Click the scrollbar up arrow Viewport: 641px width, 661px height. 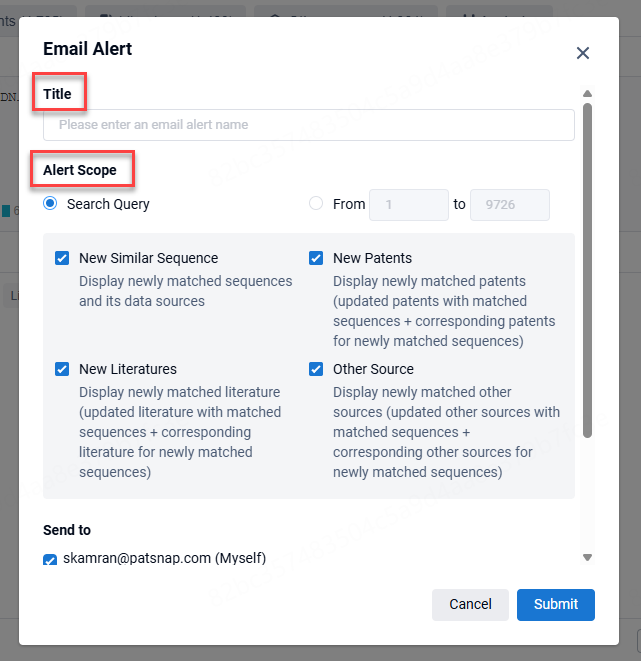point(587,95)
